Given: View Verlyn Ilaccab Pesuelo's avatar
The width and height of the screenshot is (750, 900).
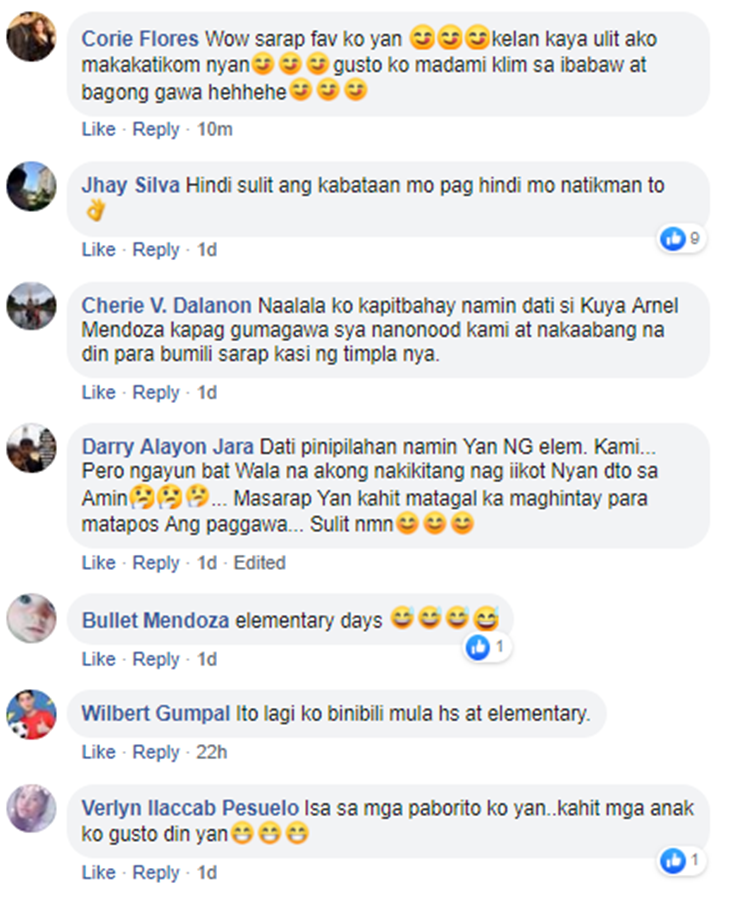Looking at the screenshot, I should click(x=32, y=809).
